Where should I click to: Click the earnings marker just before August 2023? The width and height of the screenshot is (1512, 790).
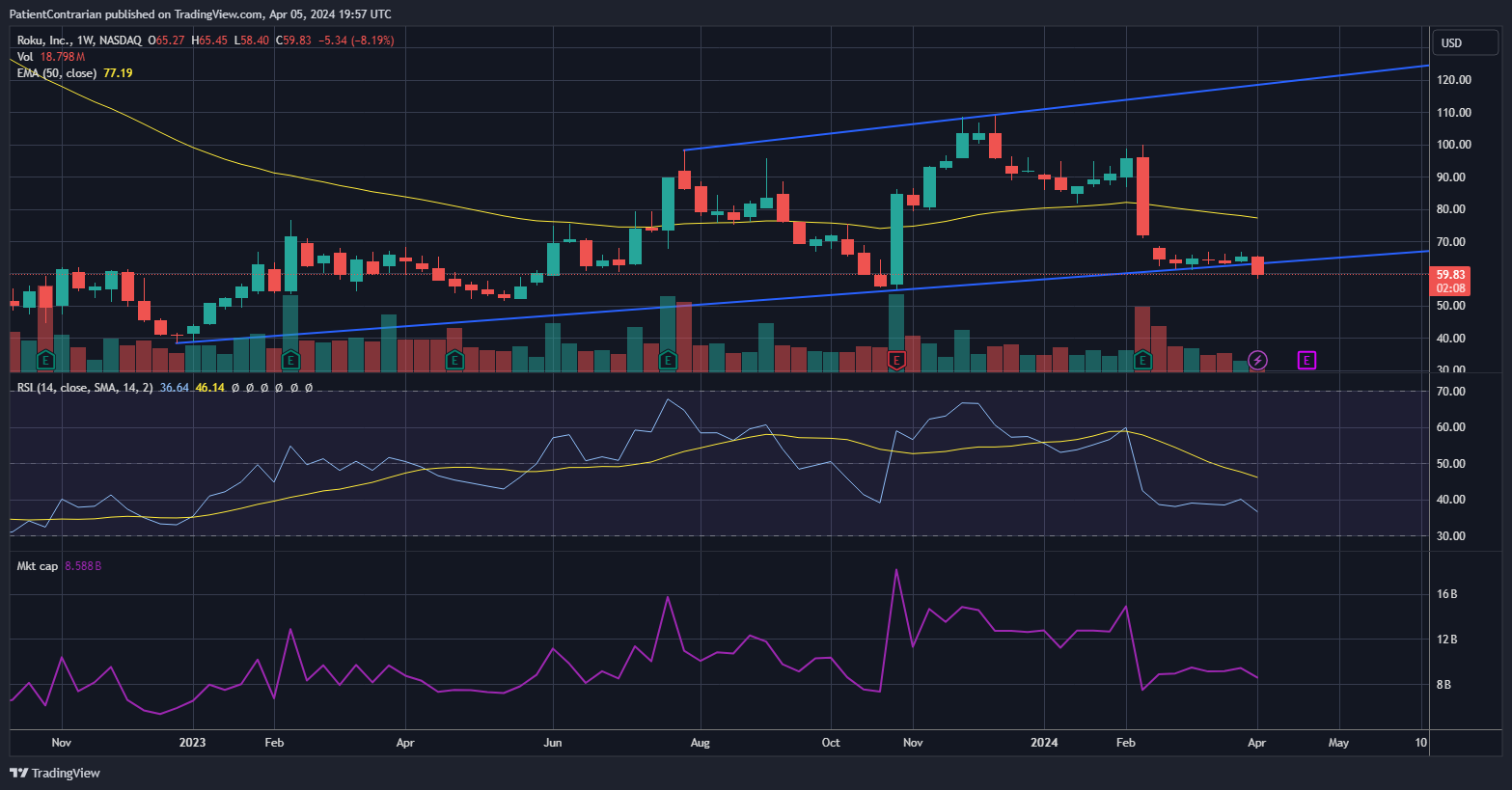tap(667, 361)
